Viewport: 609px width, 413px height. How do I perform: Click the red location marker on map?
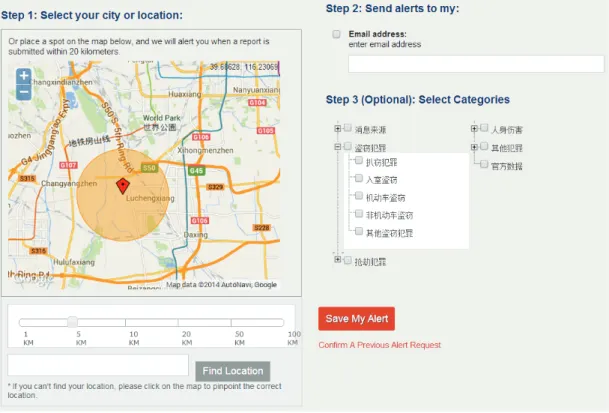click(x=123, y=186)
